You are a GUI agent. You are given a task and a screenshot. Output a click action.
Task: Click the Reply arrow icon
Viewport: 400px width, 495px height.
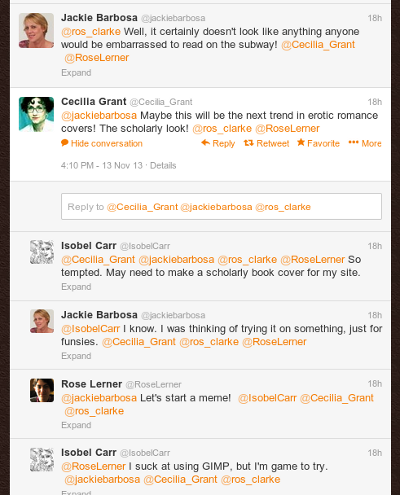pos(205,143)
